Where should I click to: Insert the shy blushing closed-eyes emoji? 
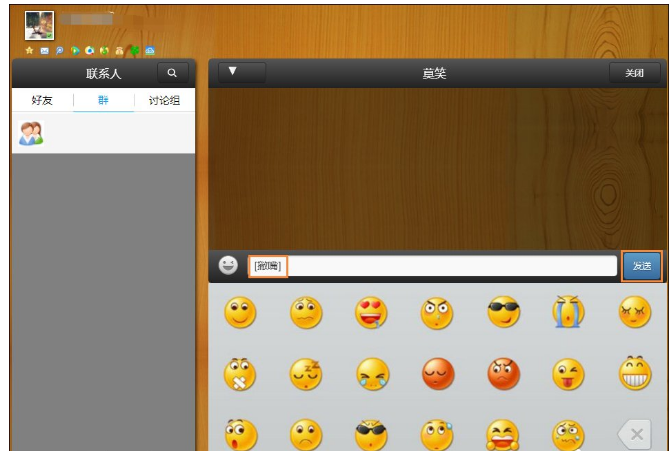click(x=635, y=312)
